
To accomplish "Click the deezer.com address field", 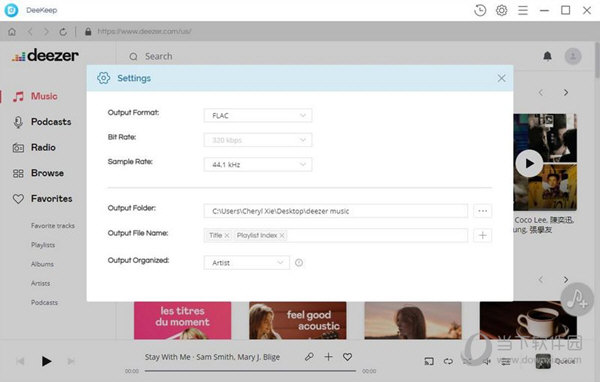I will (145, 31).
